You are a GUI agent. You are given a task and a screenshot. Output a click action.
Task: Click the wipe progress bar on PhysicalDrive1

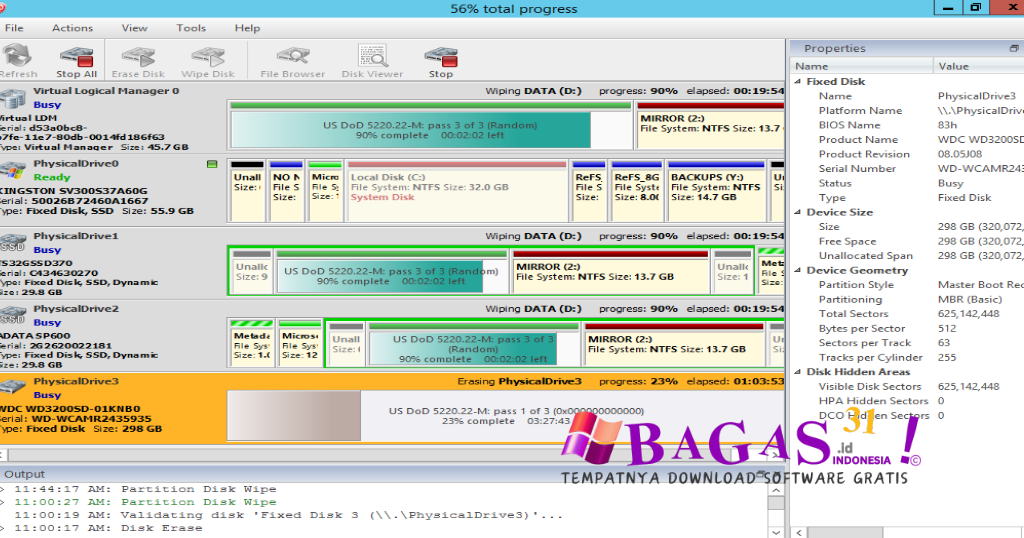click(x=392, y=276)
